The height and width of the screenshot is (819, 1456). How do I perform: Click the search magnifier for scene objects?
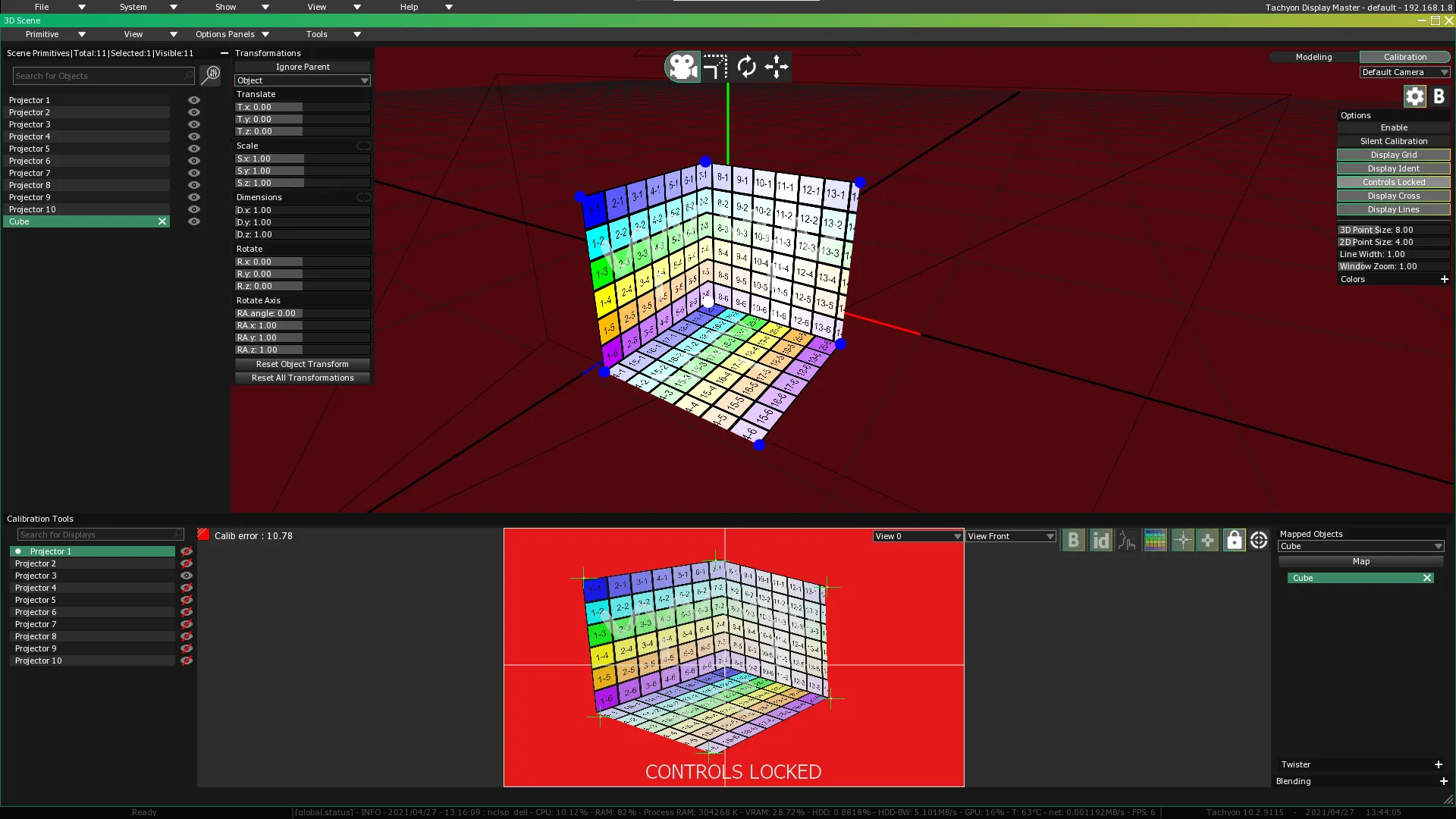tap(210, 75)
